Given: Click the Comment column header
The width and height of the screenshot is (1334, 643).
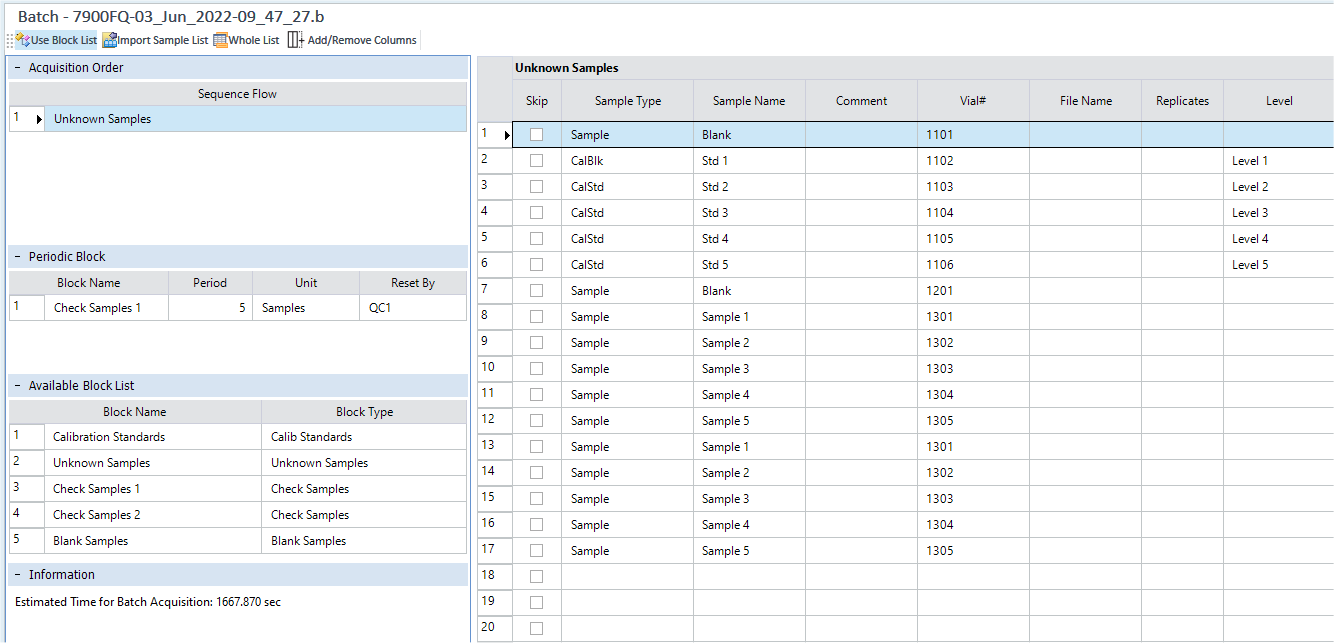Looking at the screenshot, I should pos(861,101).
